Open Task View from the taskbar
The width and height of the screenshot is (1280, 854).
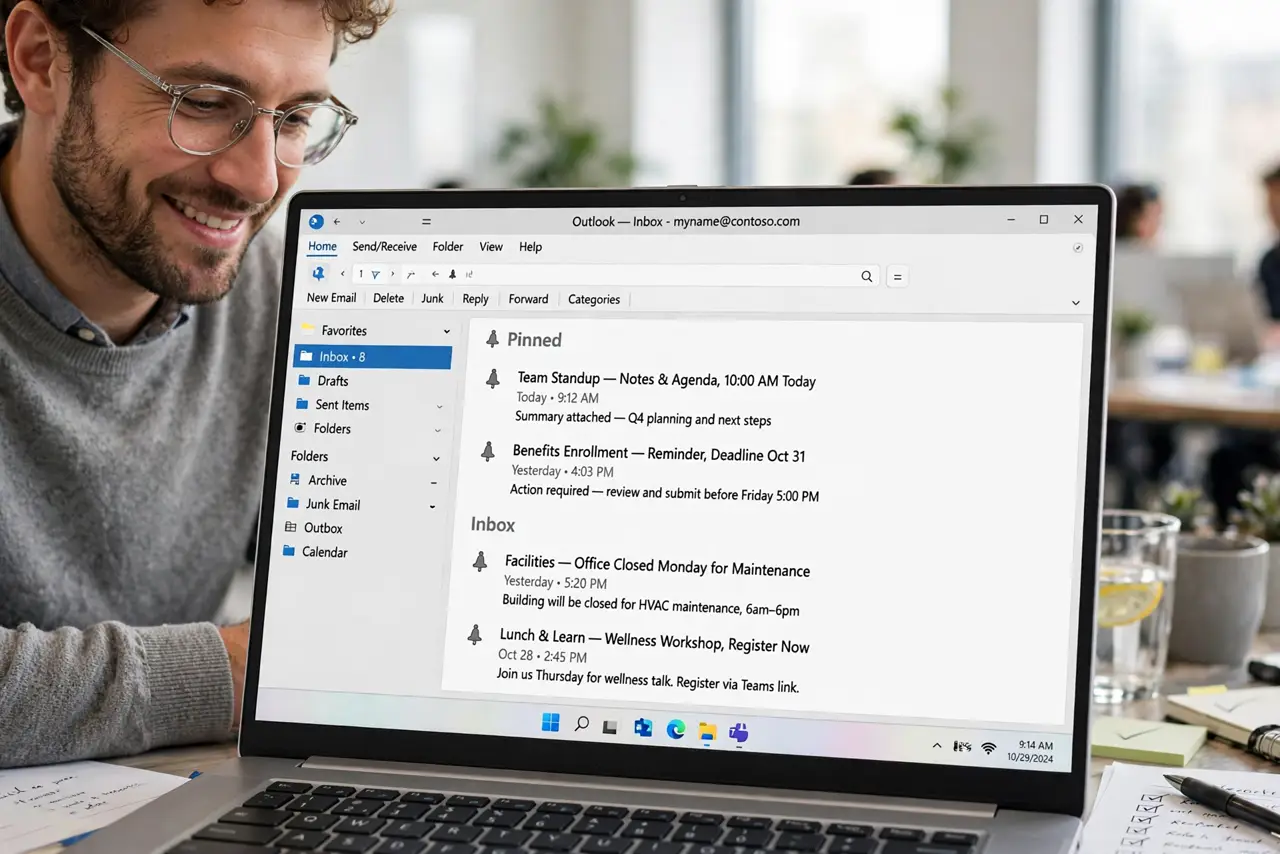610,727
